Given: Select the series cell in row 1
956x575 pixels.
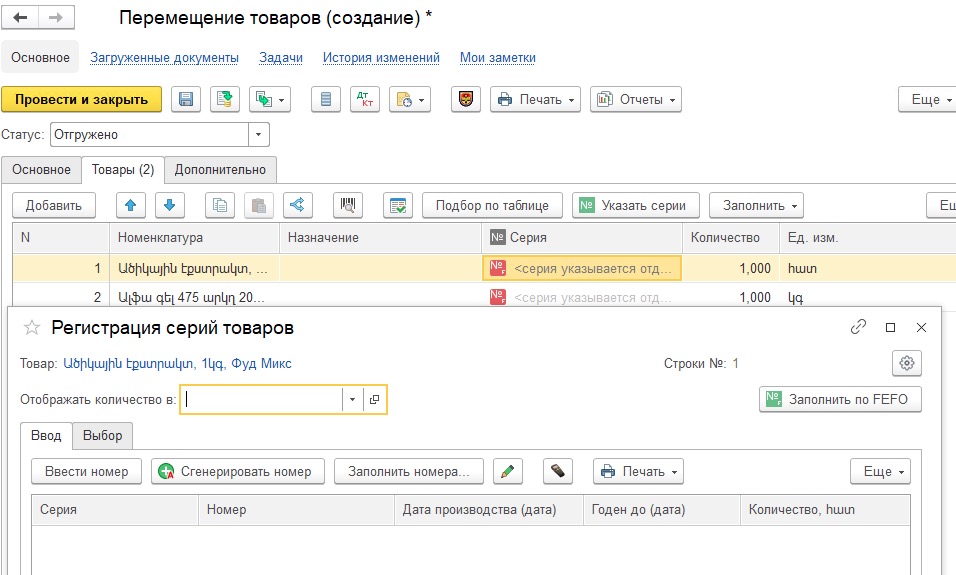Looking at the screenshot, I should pyautogui.click(x=582, y=268).
